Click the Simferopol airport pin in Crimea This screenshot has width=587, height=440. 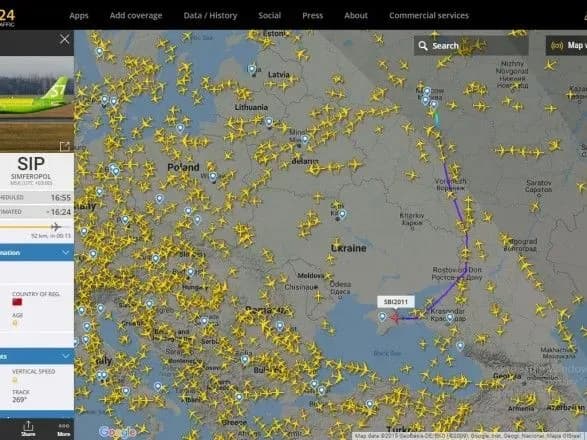[x=382, y=317]
